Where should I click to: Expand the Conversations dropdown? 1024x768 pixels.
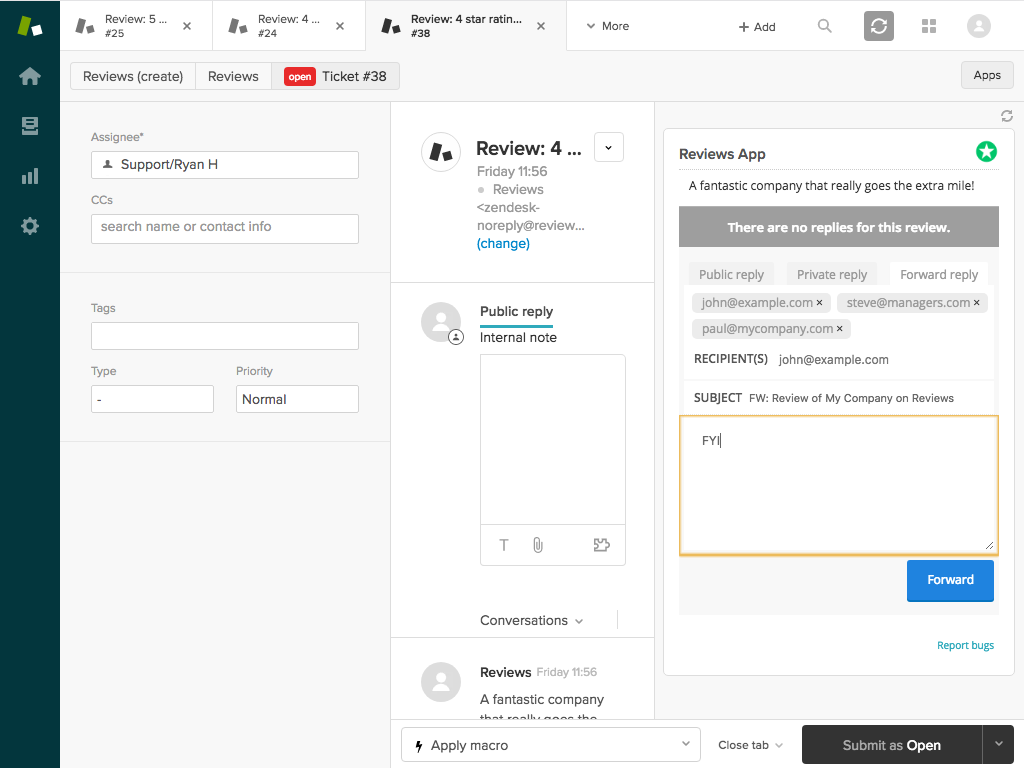[x=531, y=620]
